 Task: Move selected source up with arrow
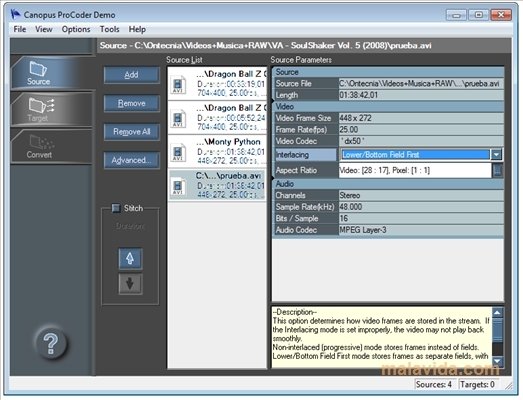point(130,258)
